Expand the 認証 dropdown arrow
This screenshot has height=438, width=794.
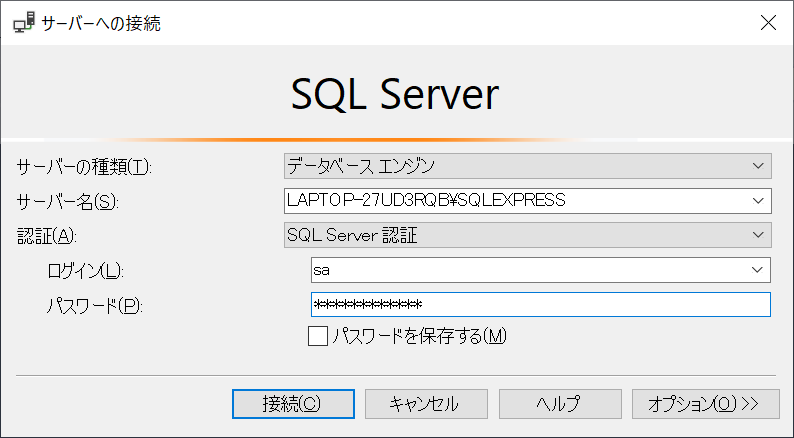[758, 235]
